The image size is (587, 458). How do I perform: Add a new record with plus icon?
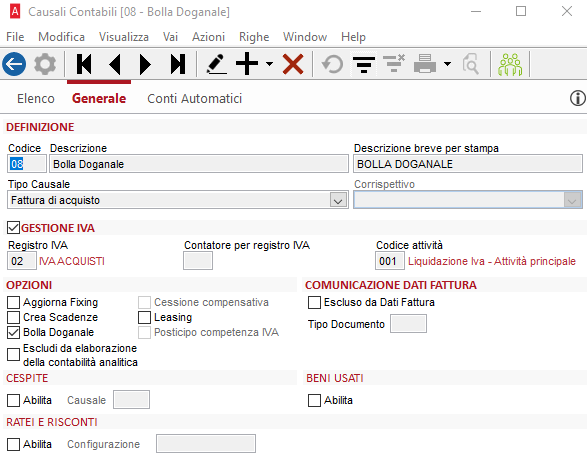click(247, 64)
